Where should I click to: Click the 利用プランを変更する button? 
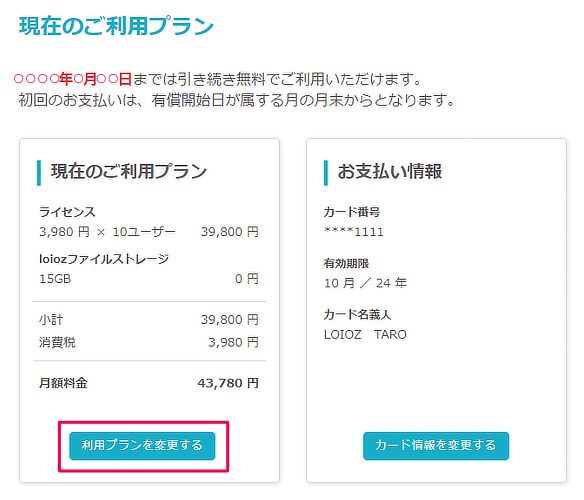[142, 446]
